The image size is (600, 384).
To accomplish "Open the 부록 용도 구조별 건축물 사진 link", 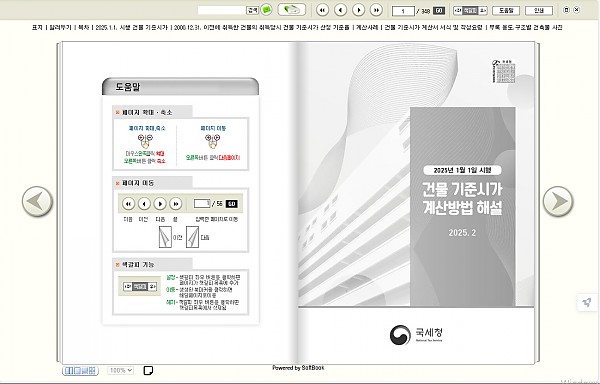I will pos(526,28).
